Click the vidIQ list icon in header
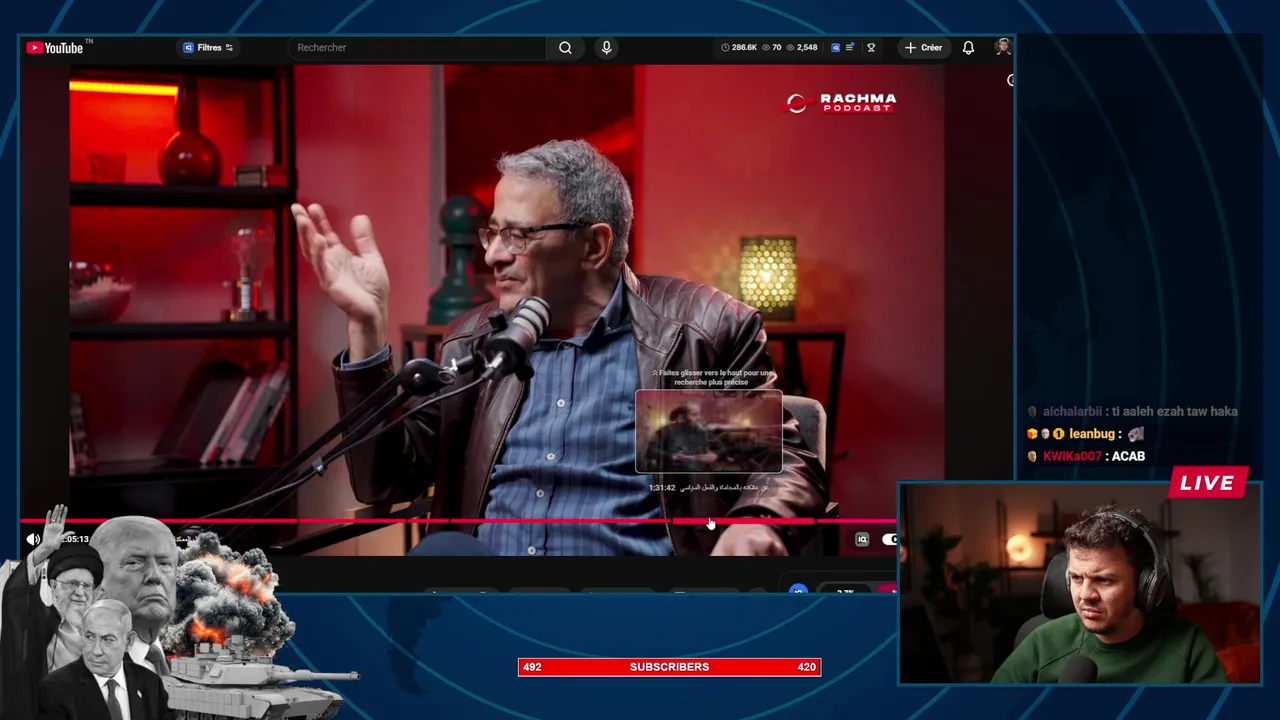This screenshot has width=1280, height=720. click(x=849, y=47)
